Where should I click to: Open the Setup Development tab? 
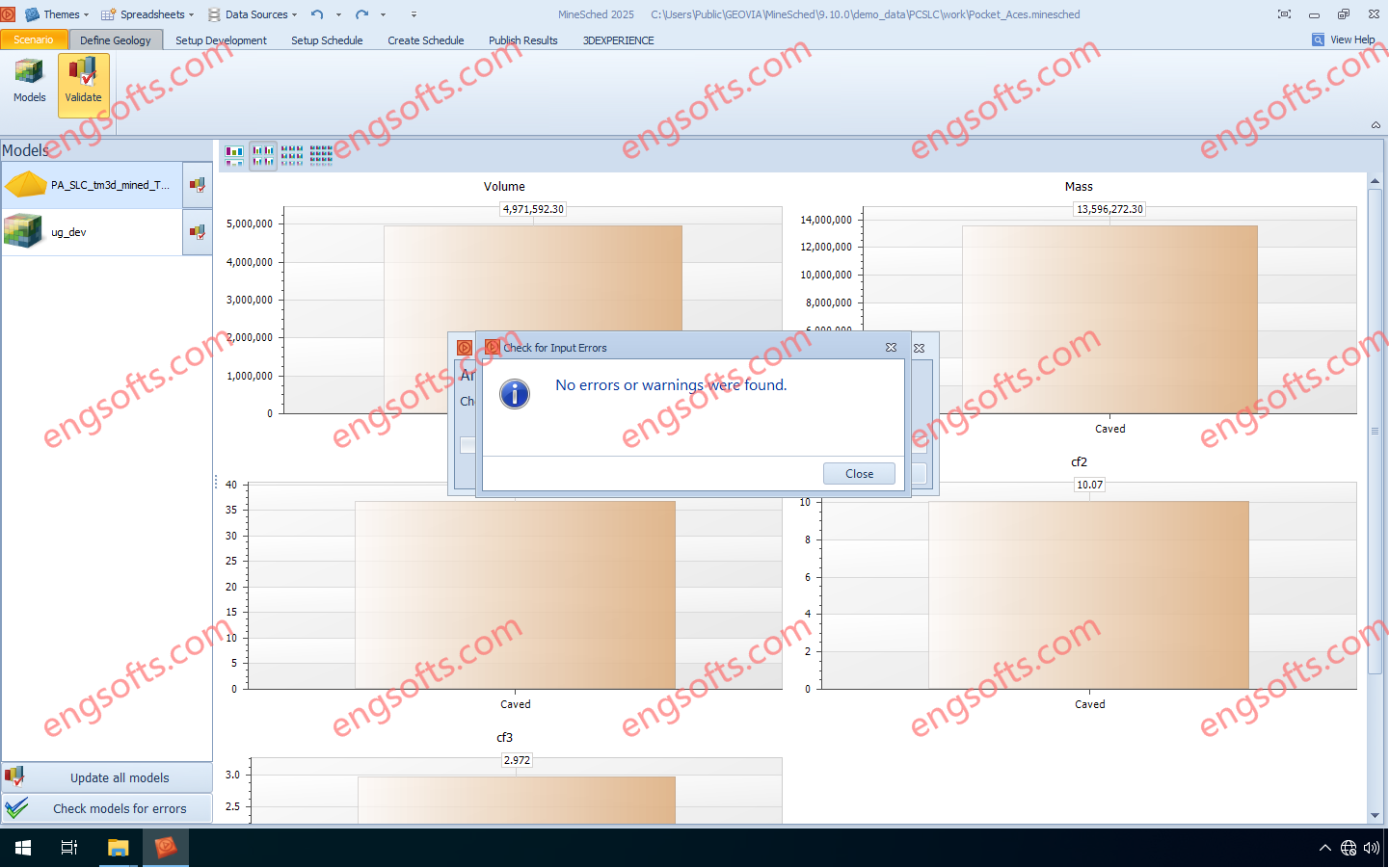click(221, 40)
